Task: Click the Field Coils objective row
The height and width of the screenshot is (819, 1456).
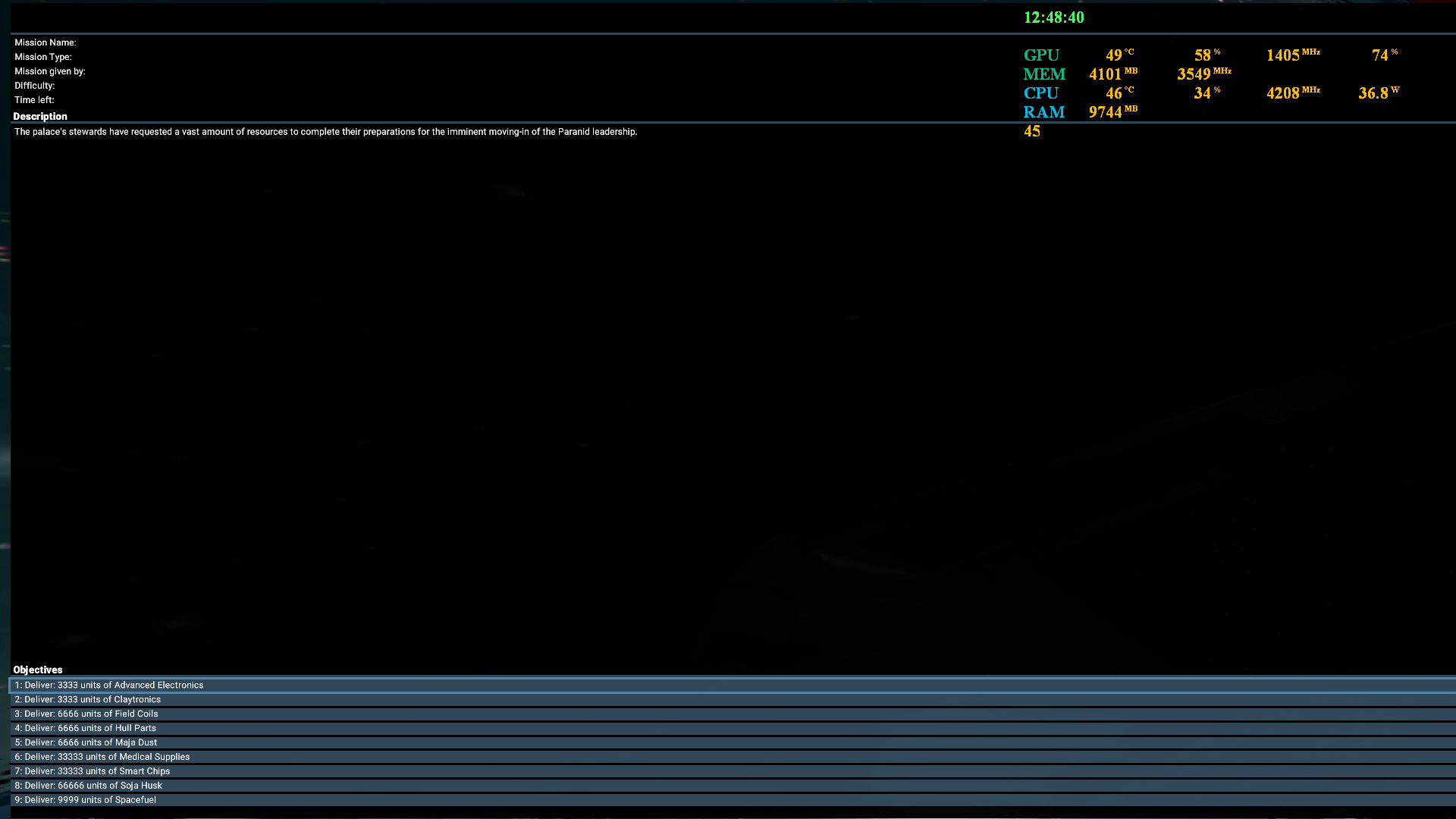Action: click(x=86, y=714)
